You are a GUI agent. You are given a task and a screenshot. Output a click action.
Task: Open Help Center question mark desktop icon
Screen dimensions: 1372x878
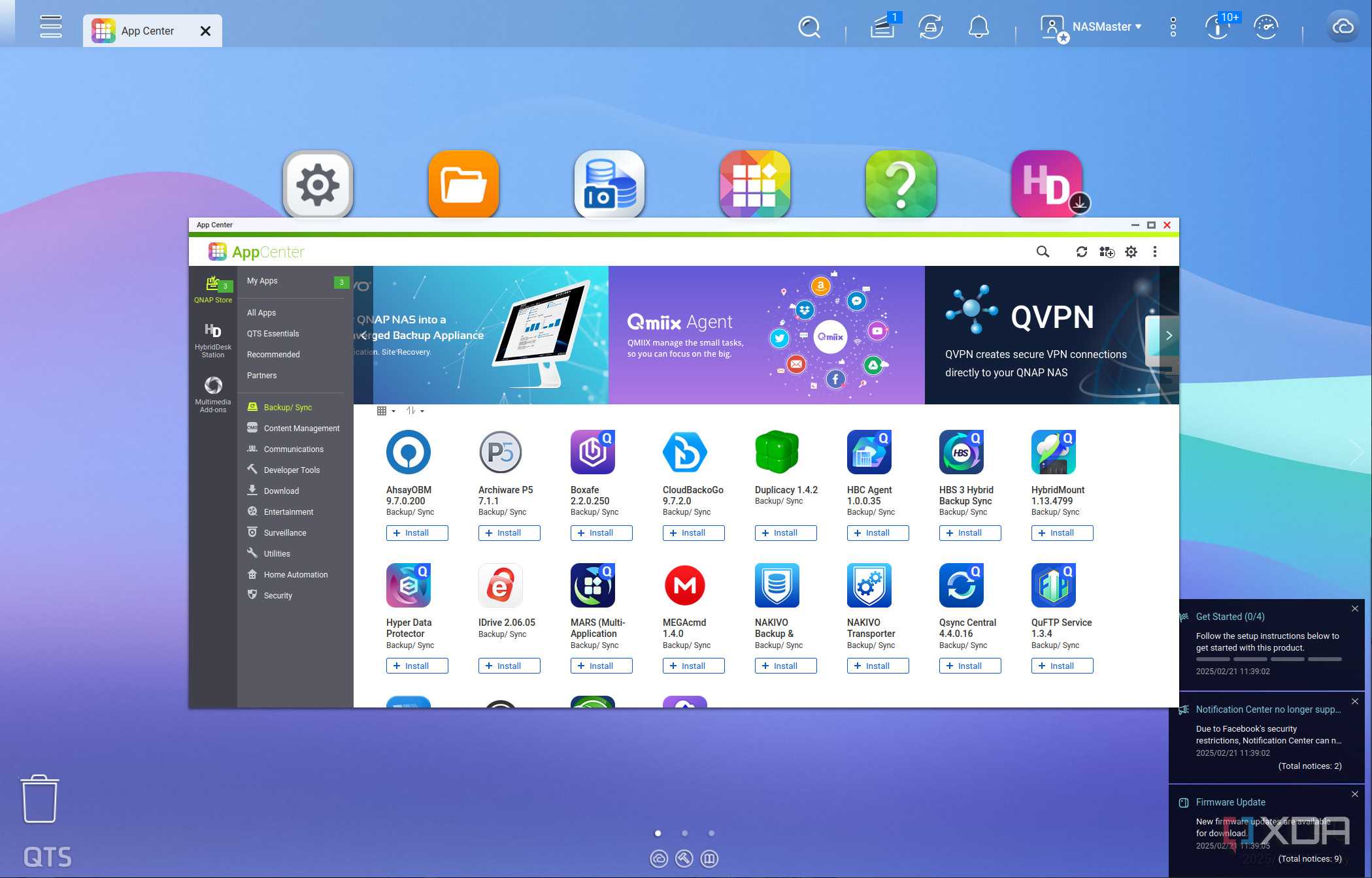click(x=901, y=184)
